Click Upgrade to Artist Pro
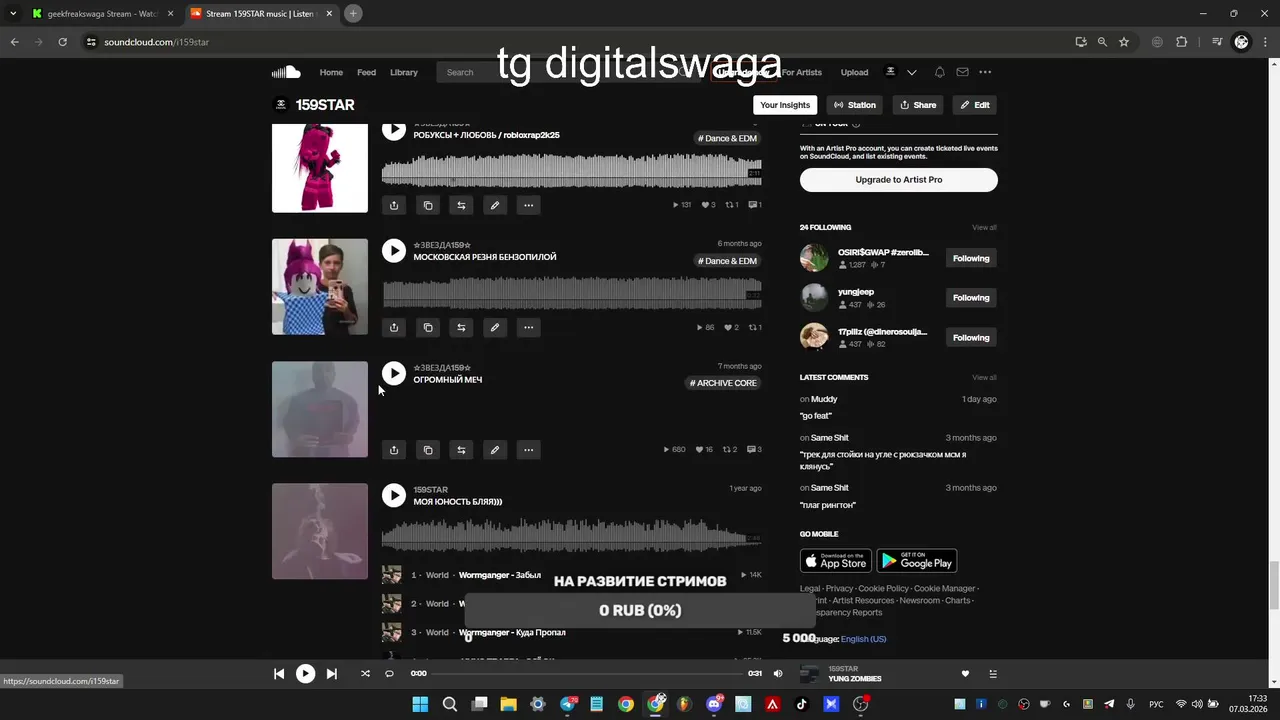Image resolution: width=1280 pixels, height=720 pixels. [x=899, y=180]
